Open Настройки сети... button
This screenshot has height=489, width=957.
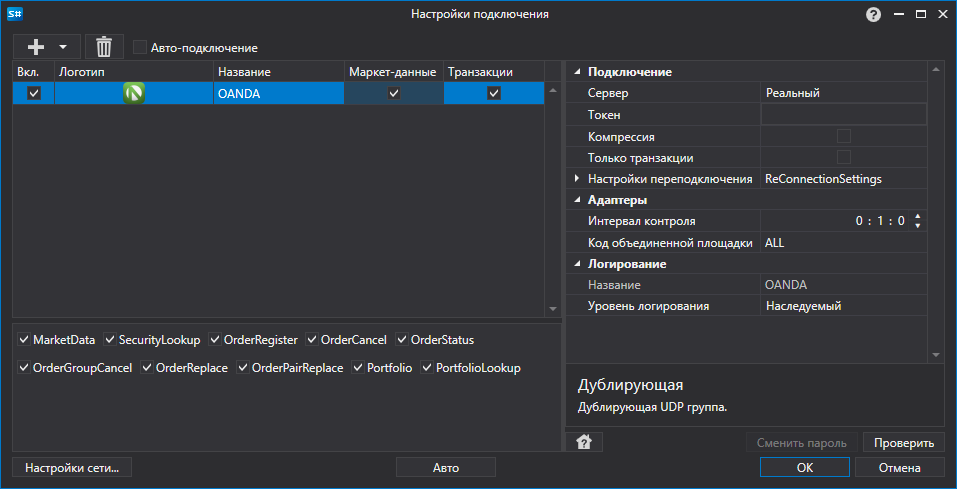tap(72, 468)
